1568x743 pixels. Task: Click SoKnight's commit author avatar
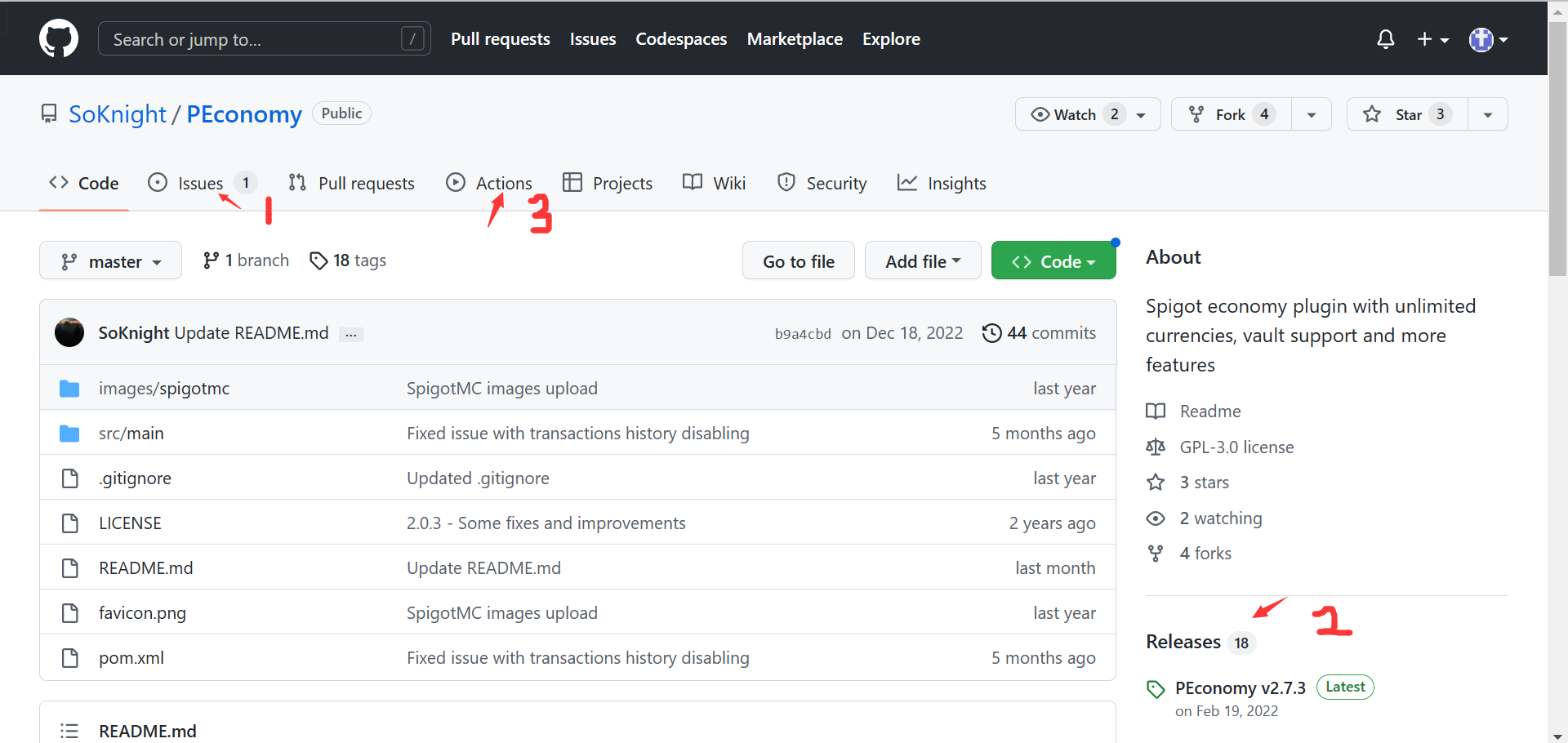(69, 332)
